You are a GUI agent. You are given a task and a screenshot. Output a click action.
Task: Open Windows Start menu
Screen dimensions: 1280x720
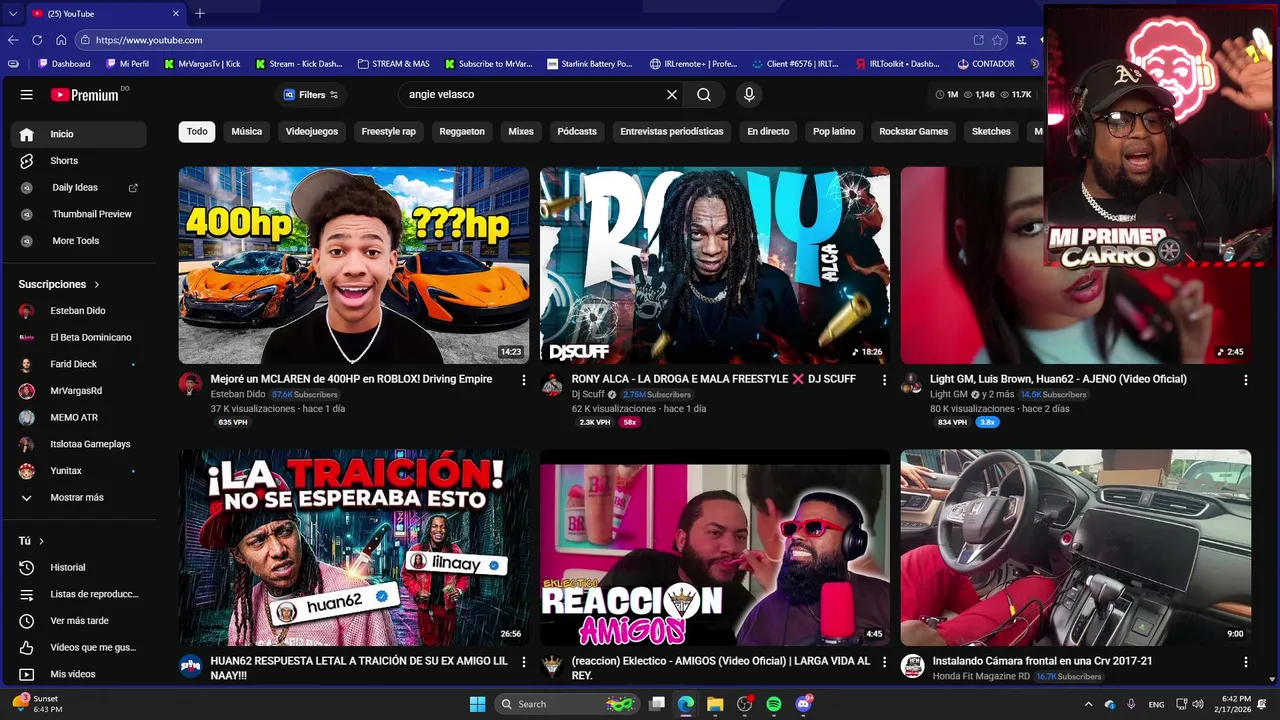click(477, 704)
